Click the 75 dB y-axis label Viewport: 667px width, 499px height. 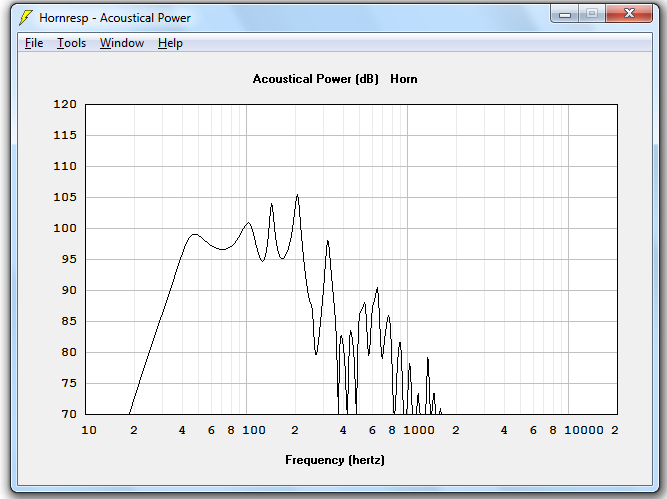(69, 383)
